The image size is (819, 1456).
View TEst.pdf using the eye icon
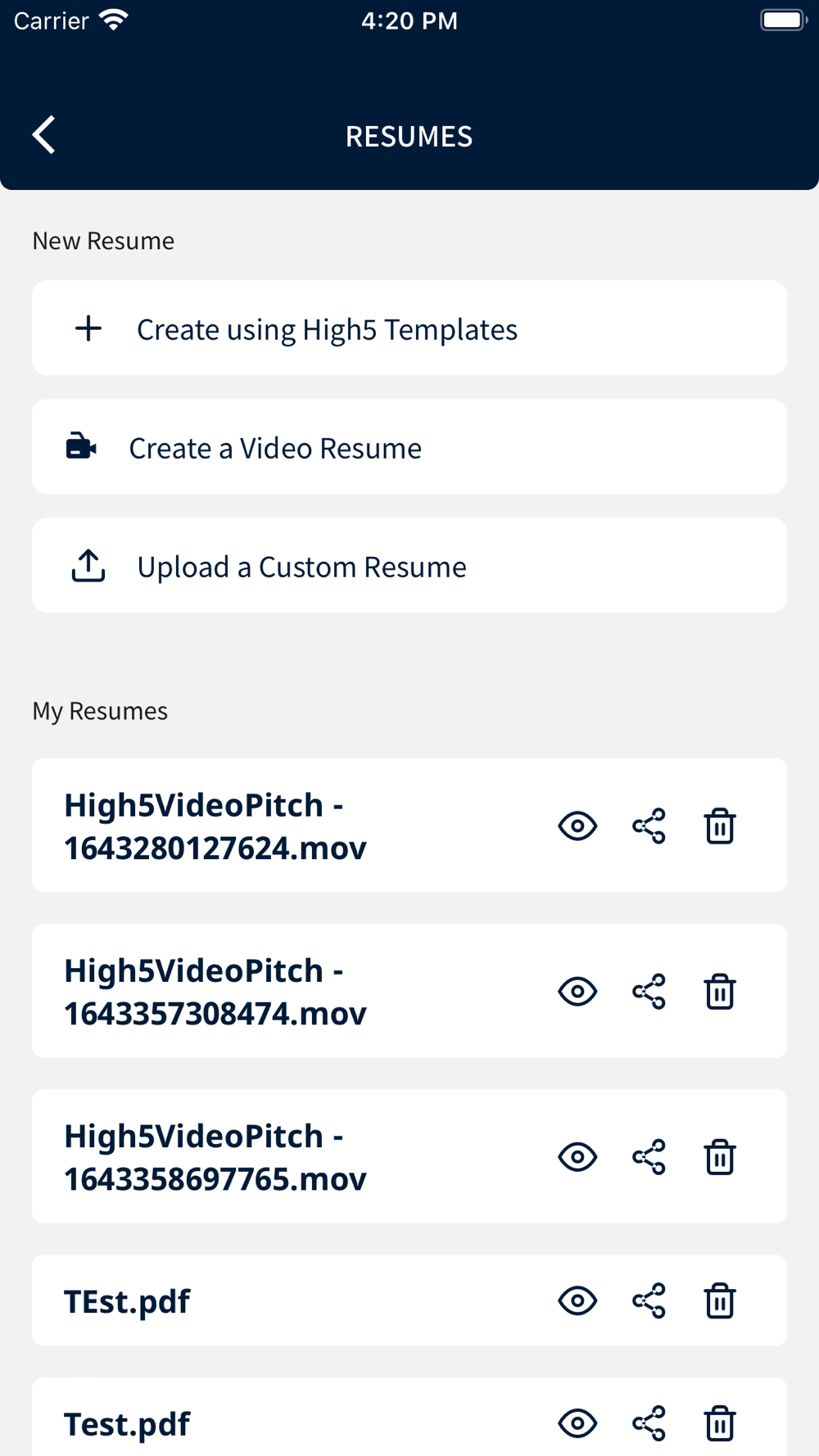click(x=577, y=1300)
